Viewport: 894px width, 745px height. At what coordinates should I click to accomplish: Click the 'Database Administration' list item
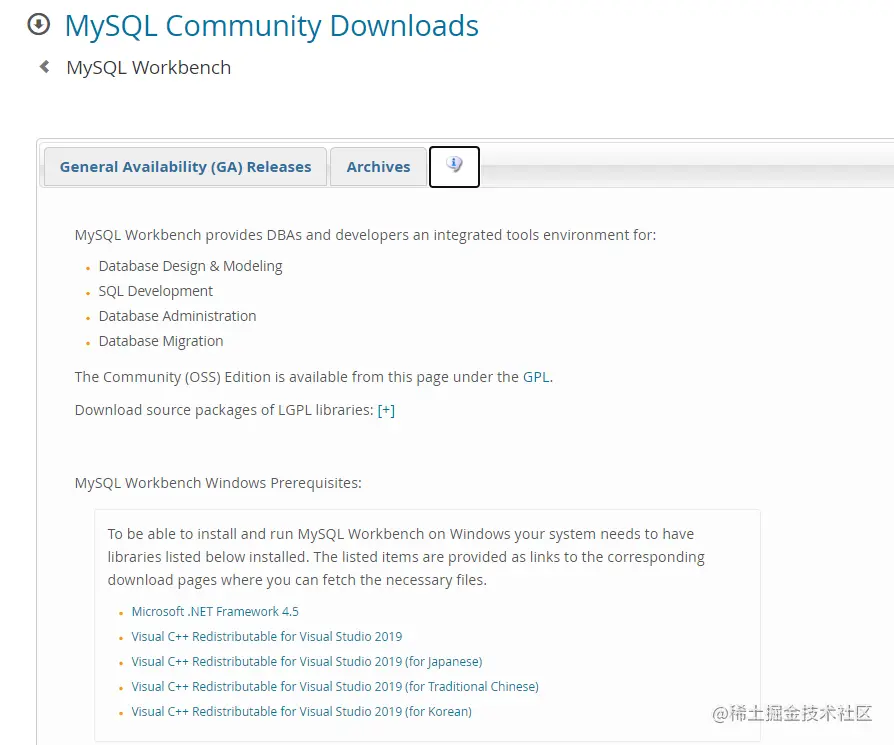(x=177, y=316)
